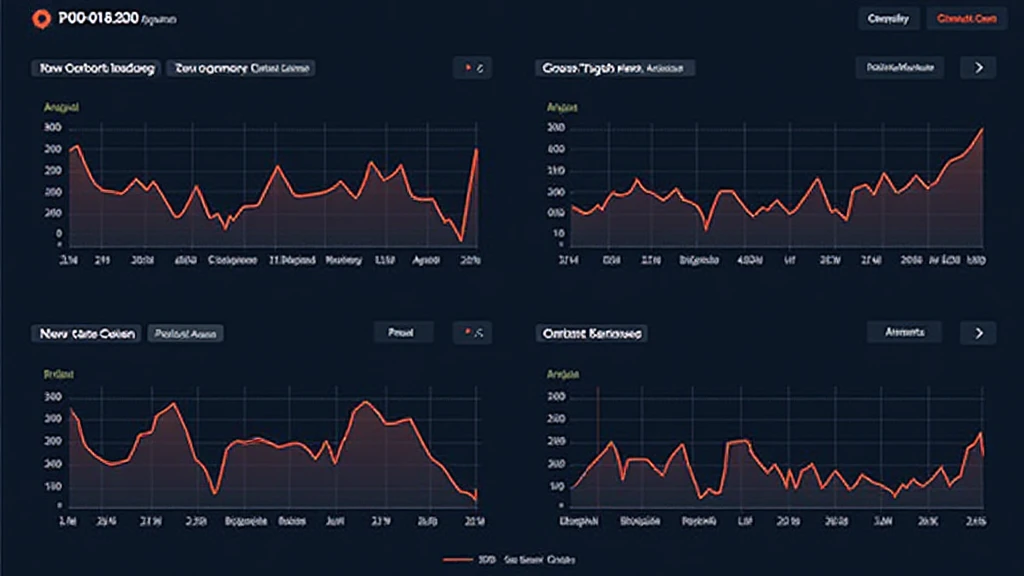Click the title tag above the bottom-right chart
This screenshot has width=1024, height=576.
point(592,333)
